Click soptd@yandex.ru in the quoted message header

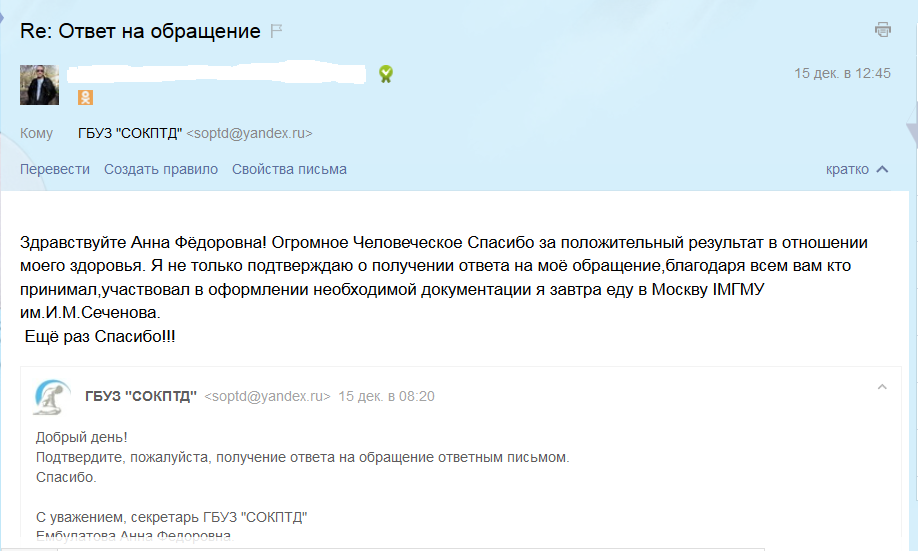coord(267,396)
